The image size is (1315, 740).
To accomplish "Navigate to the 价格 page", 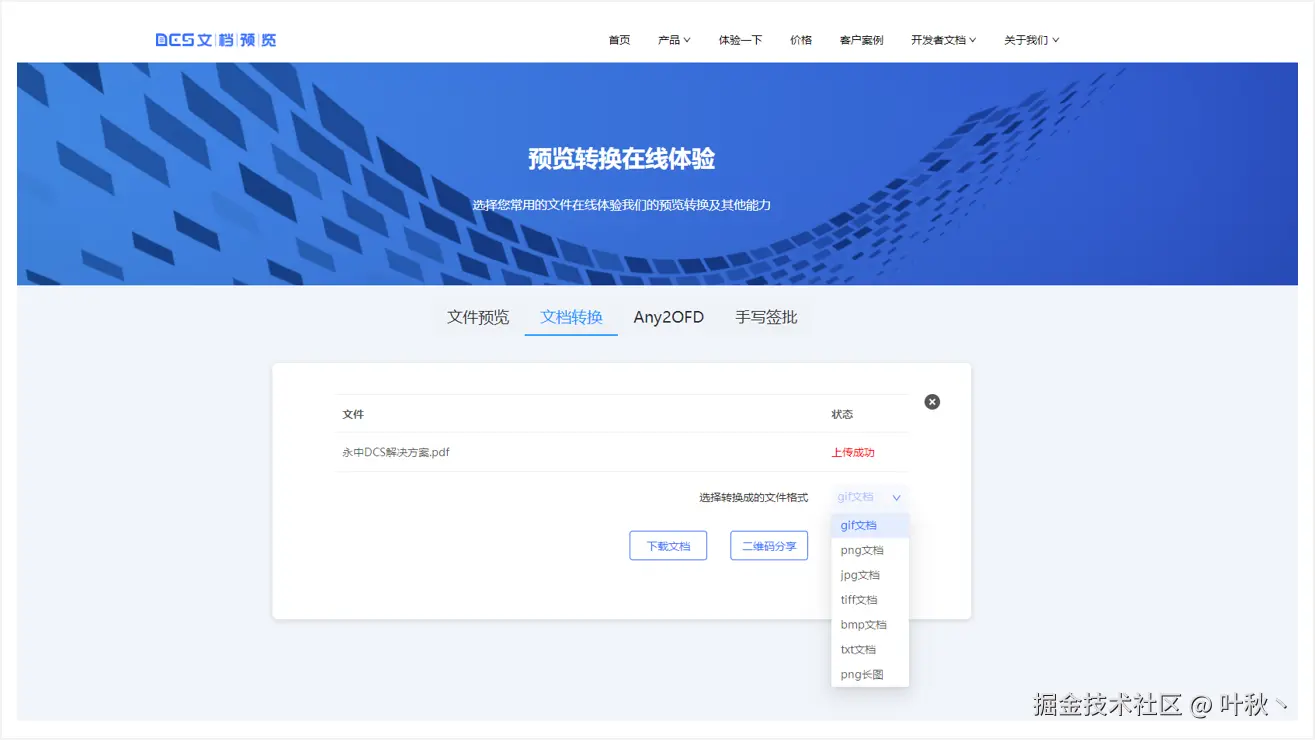I will [800, 39].
